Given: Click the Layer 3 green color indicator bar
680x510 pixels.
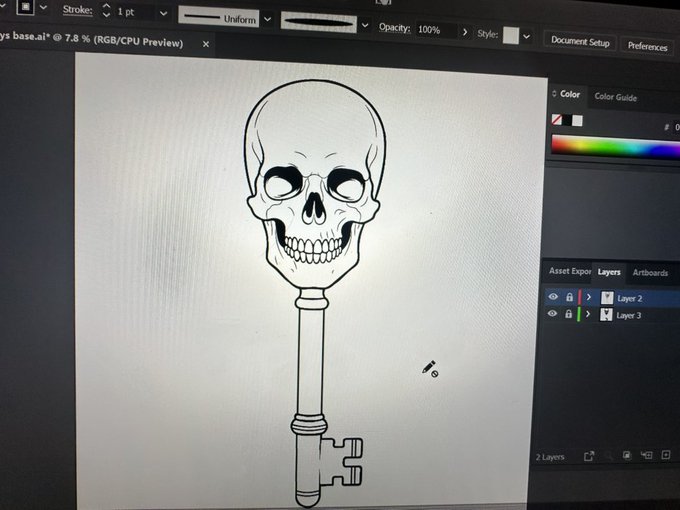Looking at the screenshot, I should pyautogui.click(x=579, y=314).
